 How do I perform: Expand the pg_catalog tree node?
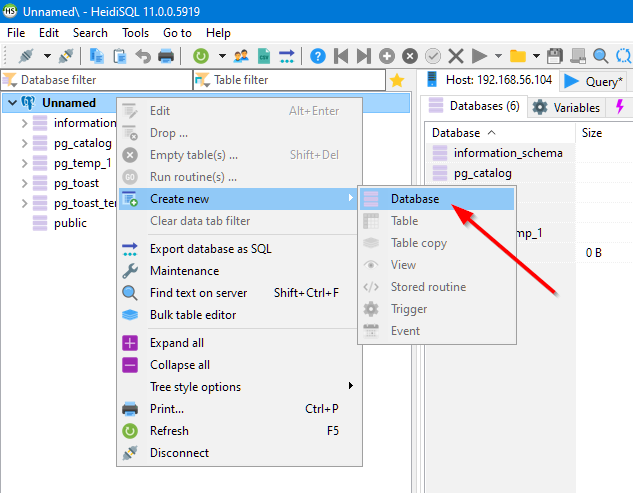[25, 143]
